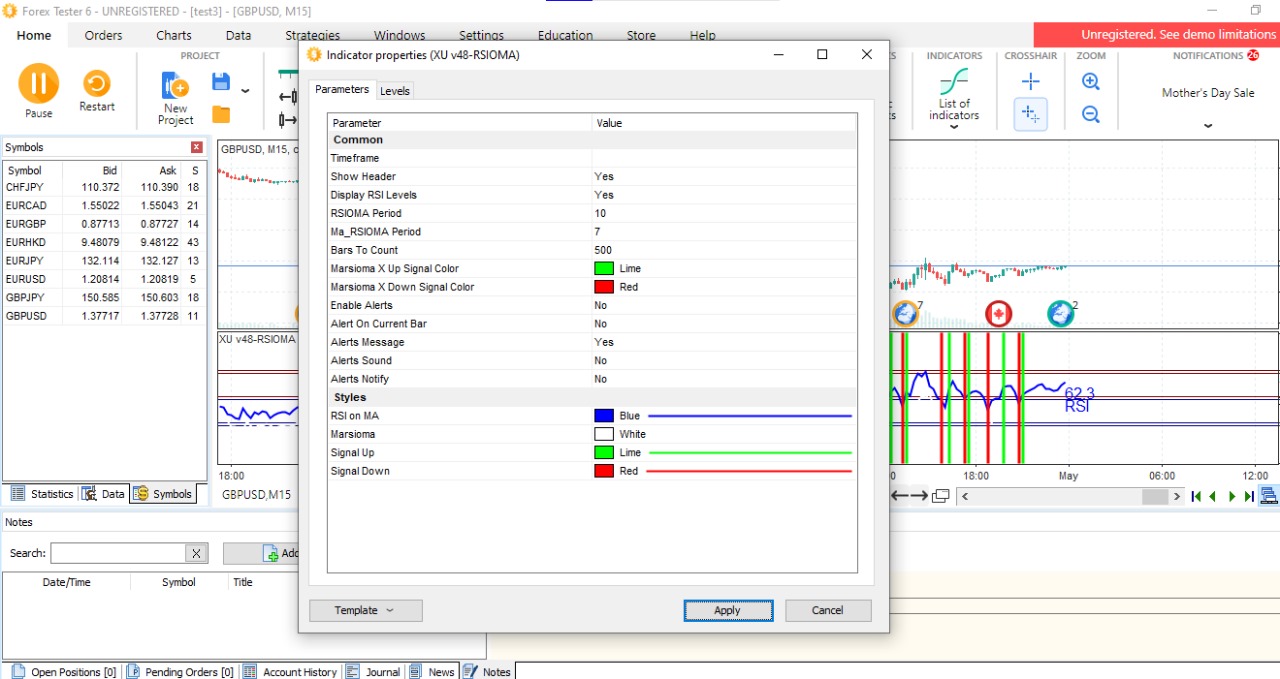This screenshot has height=679, width=1280.
Task: Toggle Enable Alerts No value
Action: pyautogui.click(x=600, y=306)
